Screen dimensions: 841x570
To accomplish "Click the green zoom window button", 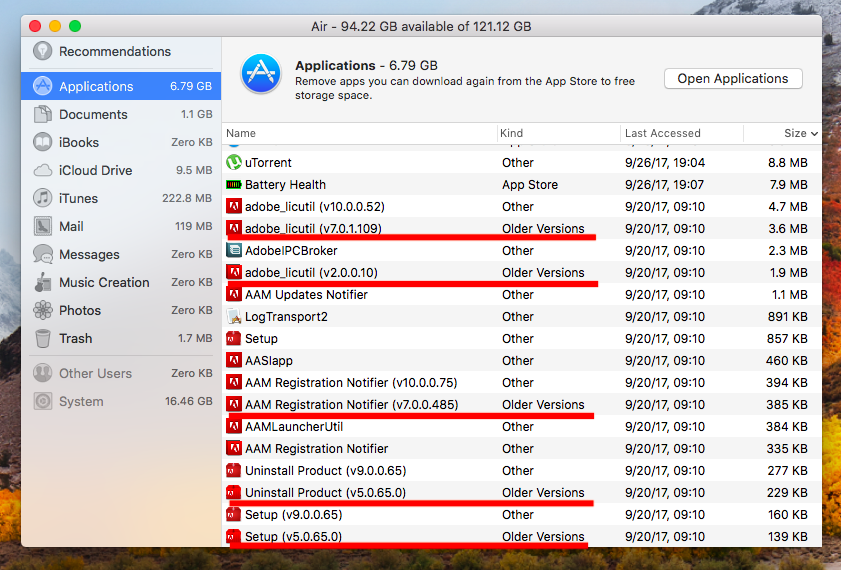I will click(x=75, y=26).
